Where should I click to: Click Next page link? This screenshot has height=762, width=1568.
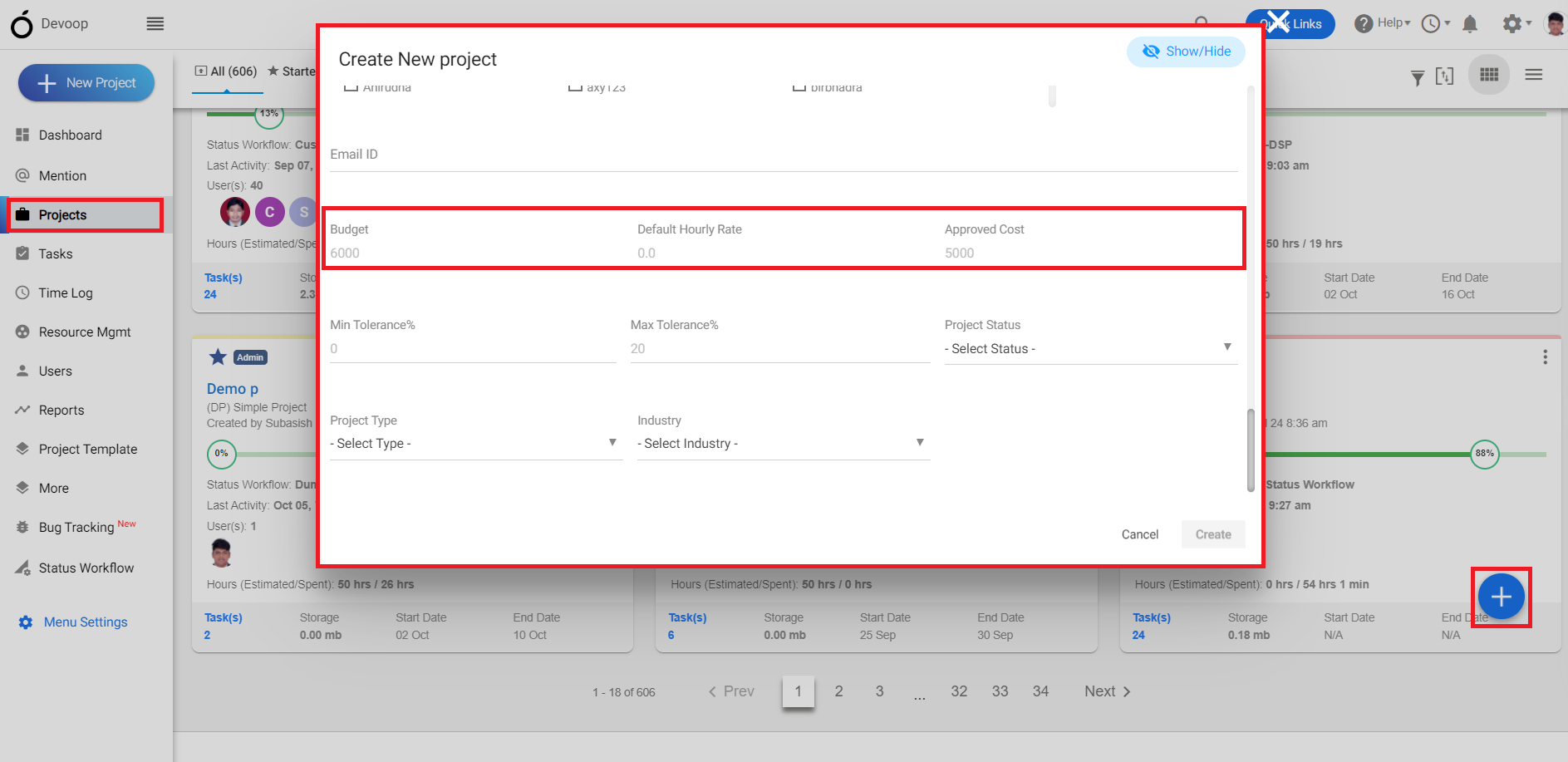pyautogui.click(x=1108, y=691)
